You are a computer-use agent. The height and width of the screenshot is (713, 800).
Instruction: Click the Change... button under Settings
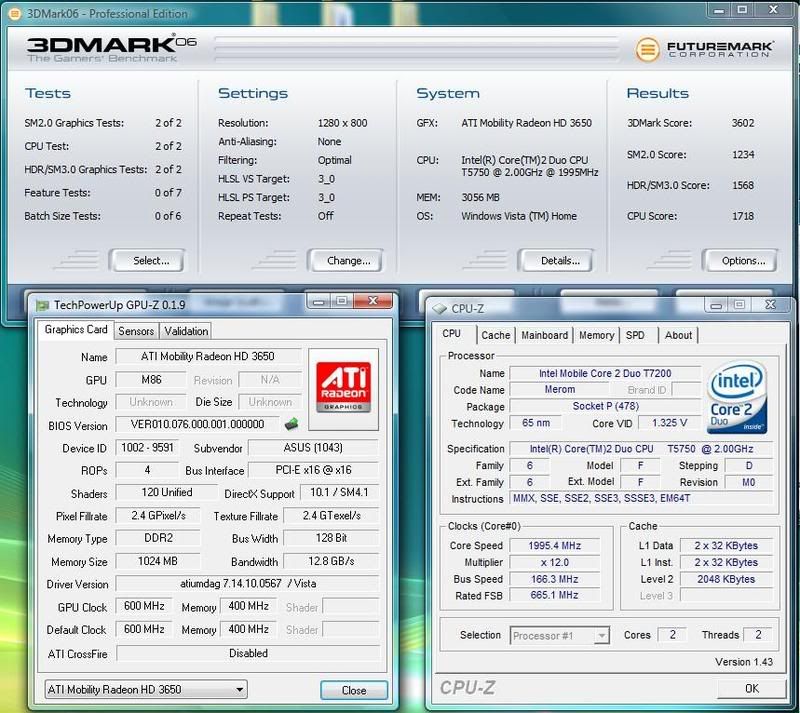click(x=345, y=261)
